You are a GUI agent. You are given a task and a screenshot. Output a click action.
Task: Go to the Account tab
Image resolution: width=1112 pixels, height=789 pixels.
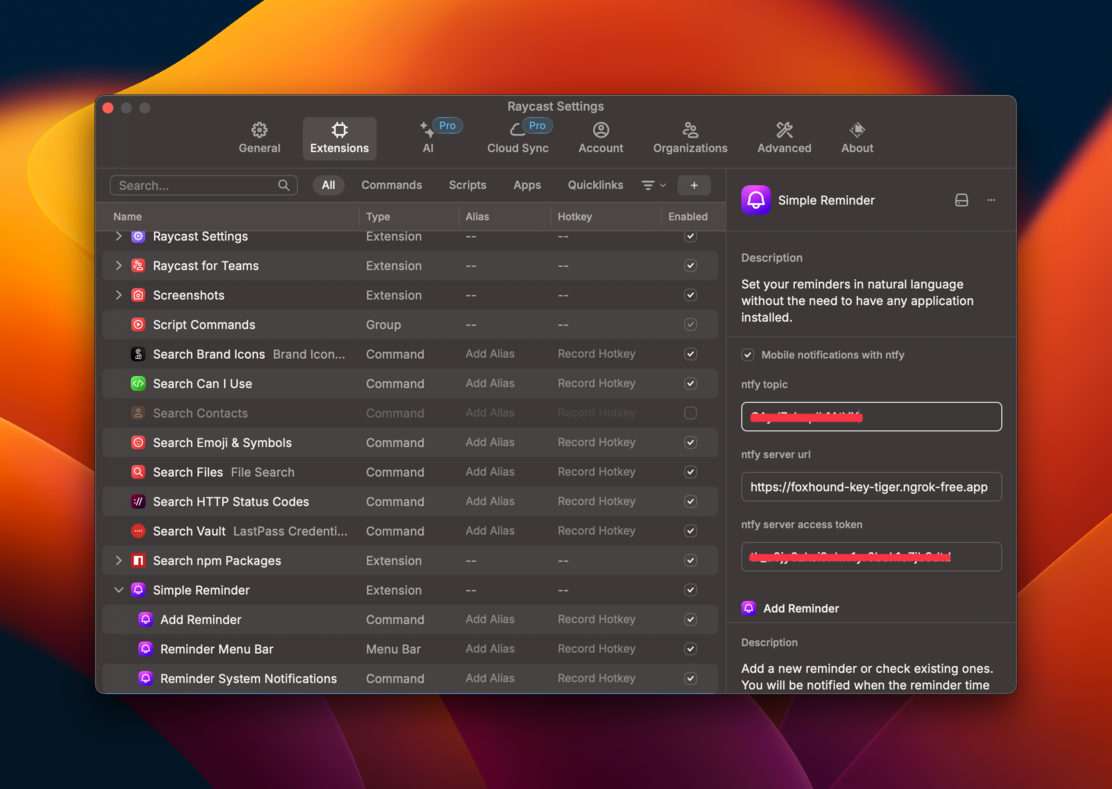[601, 138]
